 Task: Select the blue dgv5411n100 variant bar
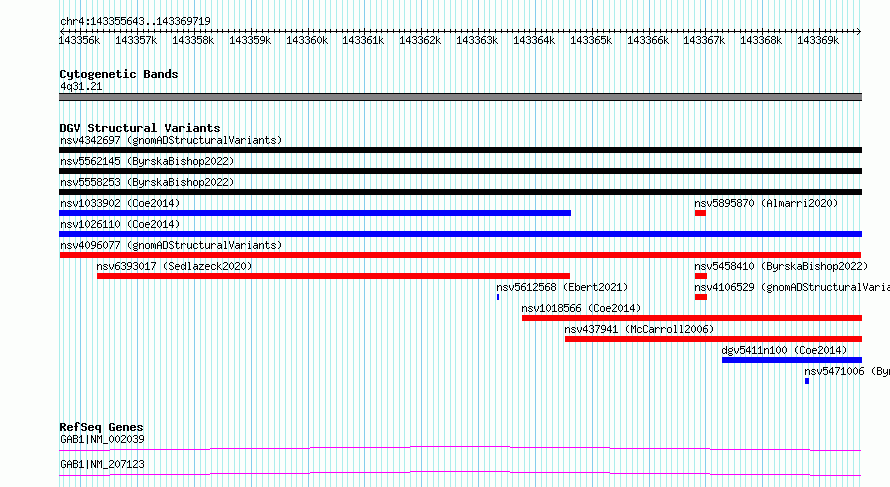coord(792,360)
